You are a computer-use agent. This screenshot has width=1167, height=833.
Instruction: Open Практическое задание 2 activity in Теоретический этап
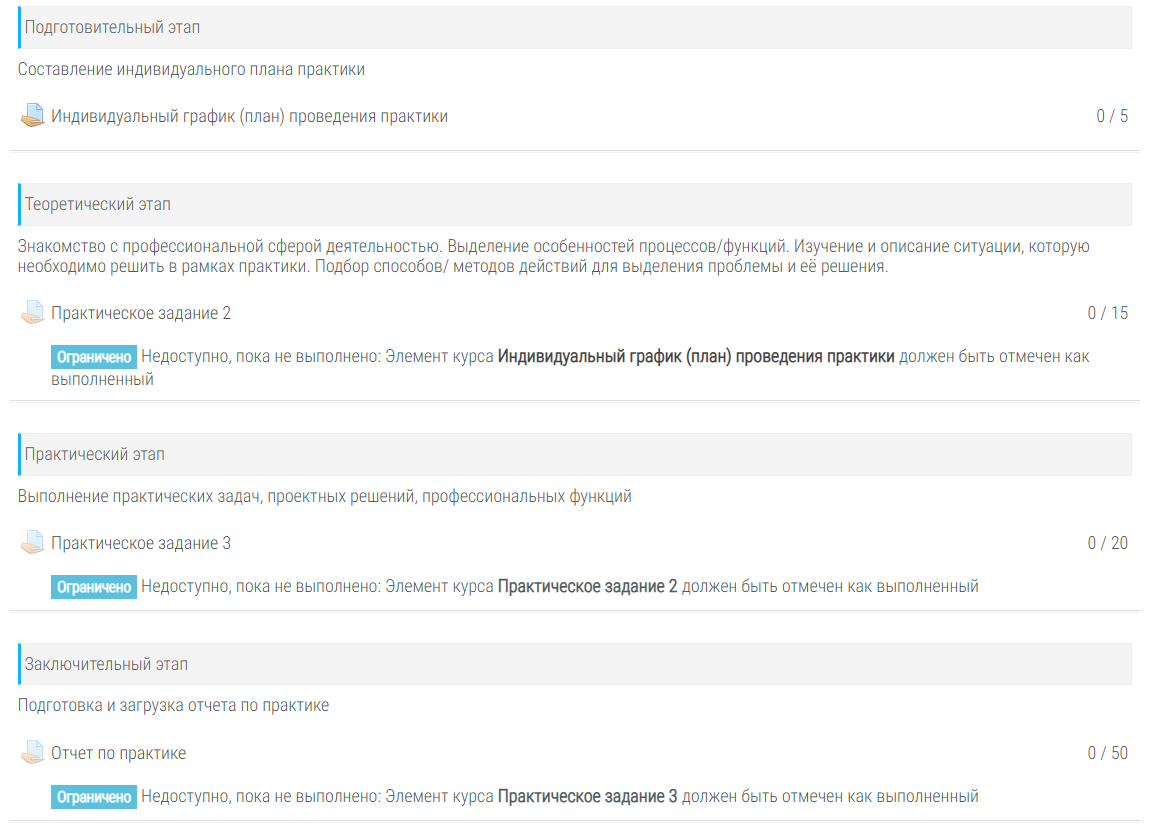coord(141,313)
